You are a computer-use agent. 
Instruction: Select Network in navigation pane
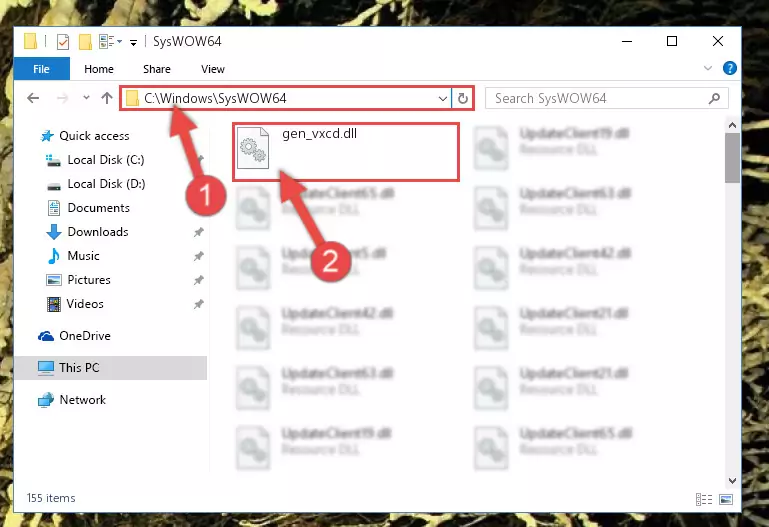pos(82,400)
